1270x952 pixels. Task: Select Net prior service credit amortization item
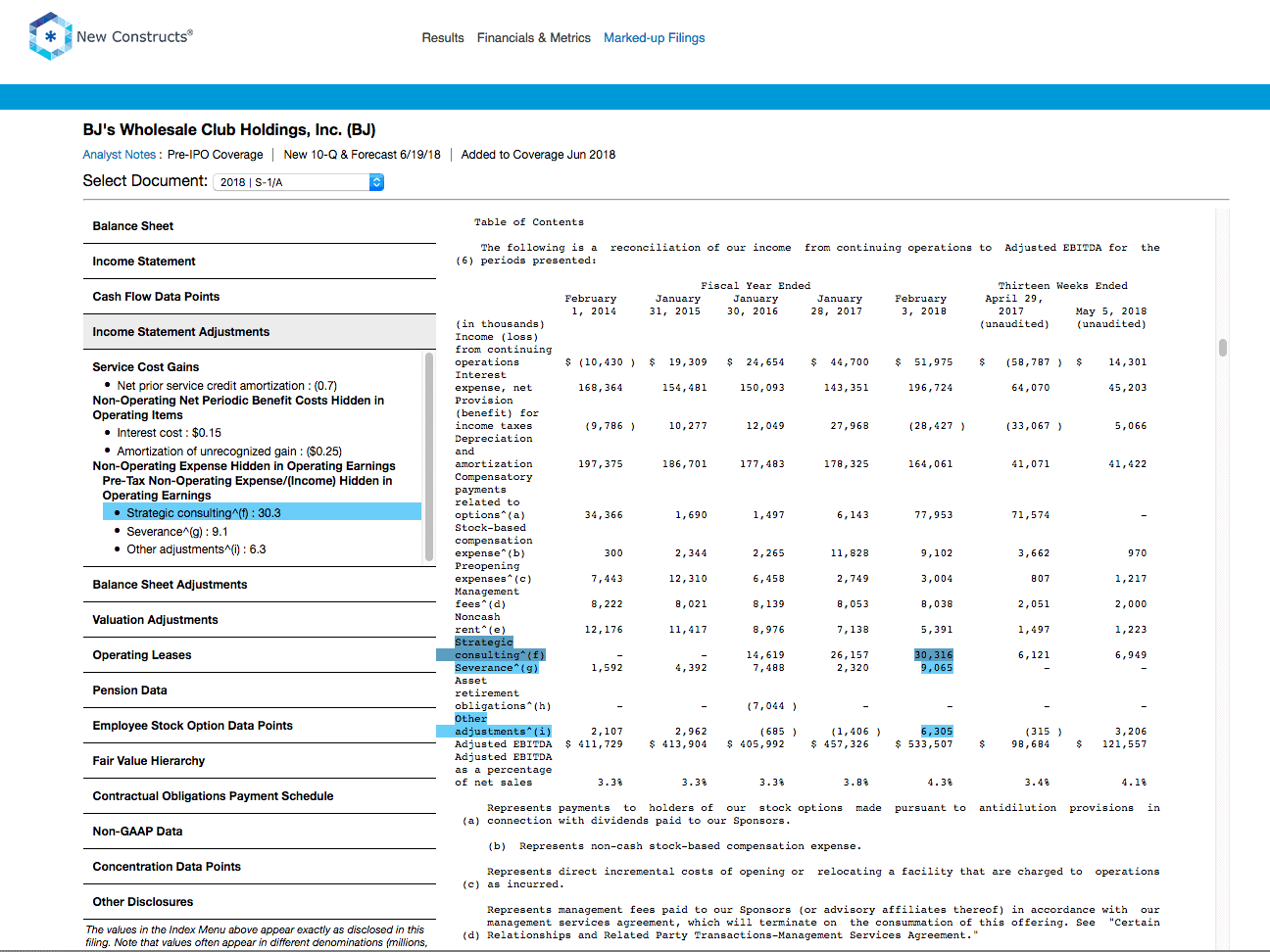226,386
